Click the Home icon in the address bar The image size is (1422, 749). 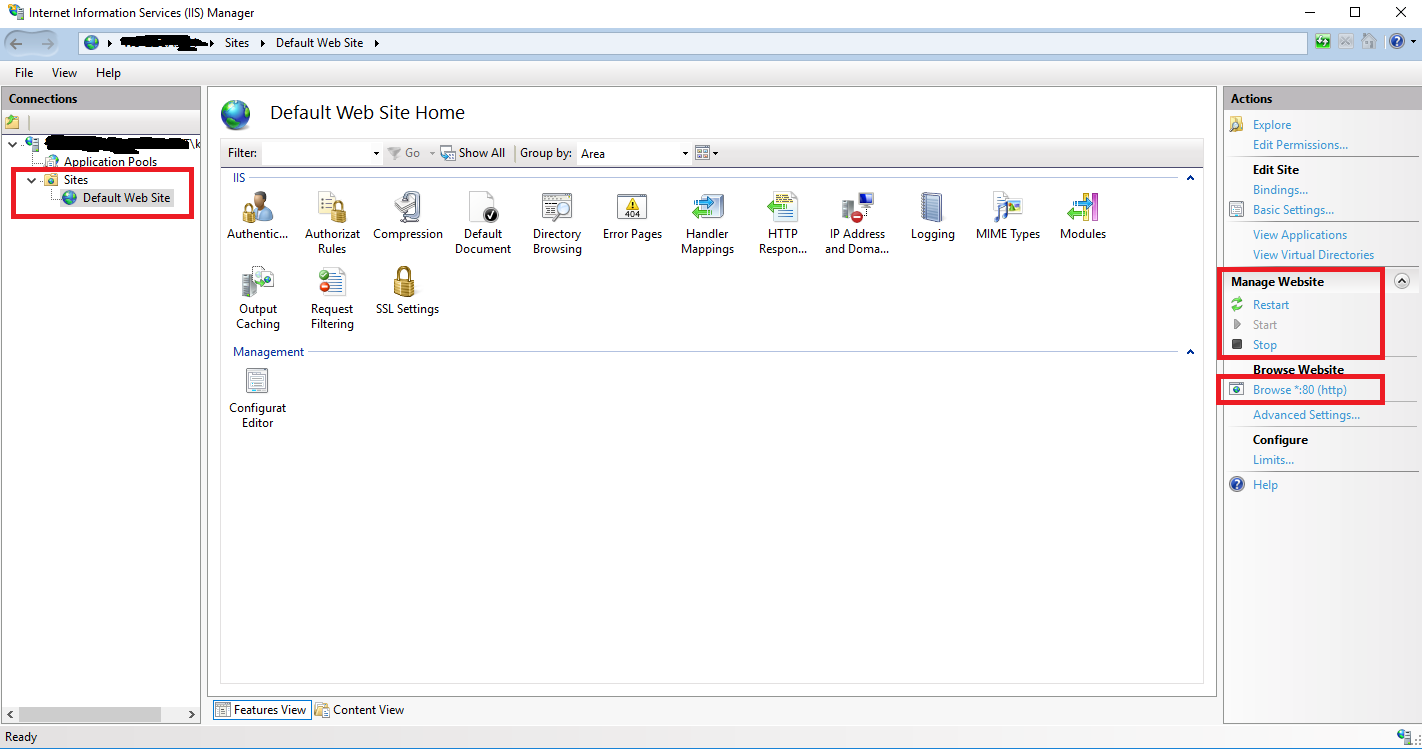(x=1369, y=42)
